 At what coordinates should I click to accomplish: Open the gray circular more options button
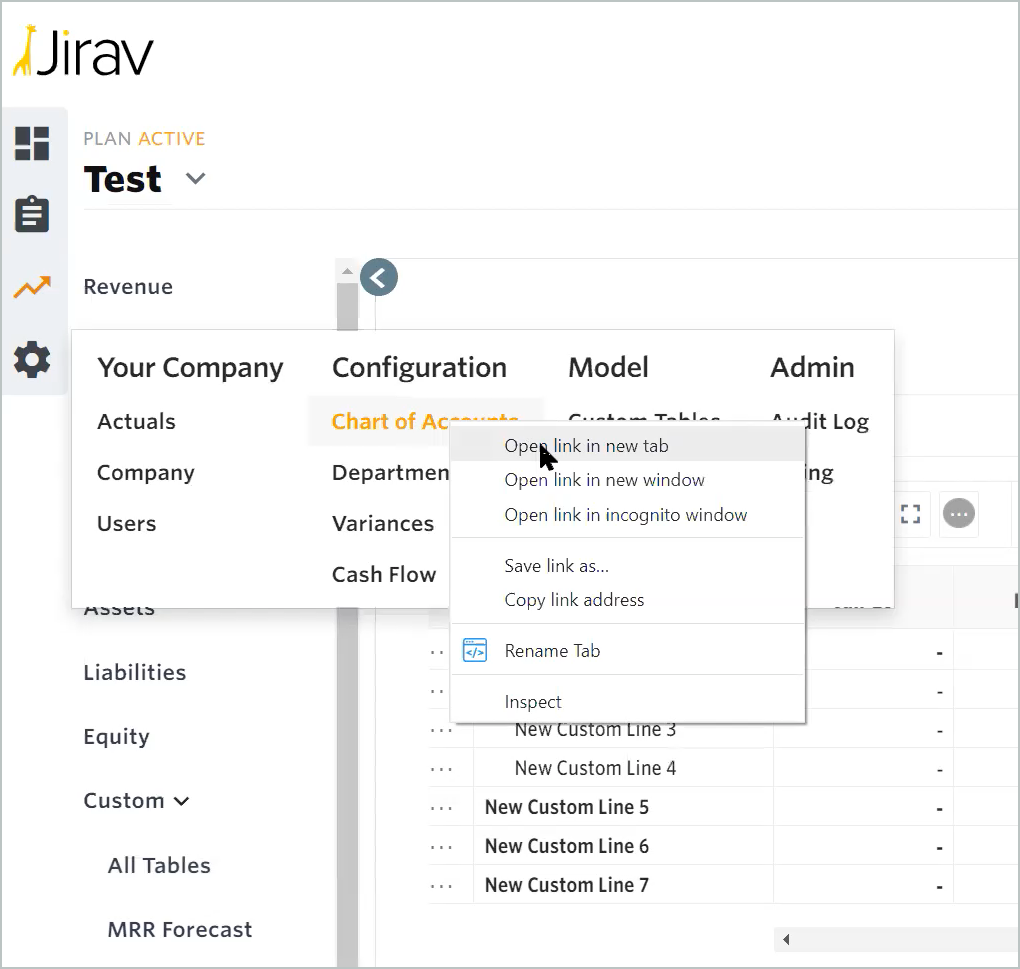959,514
